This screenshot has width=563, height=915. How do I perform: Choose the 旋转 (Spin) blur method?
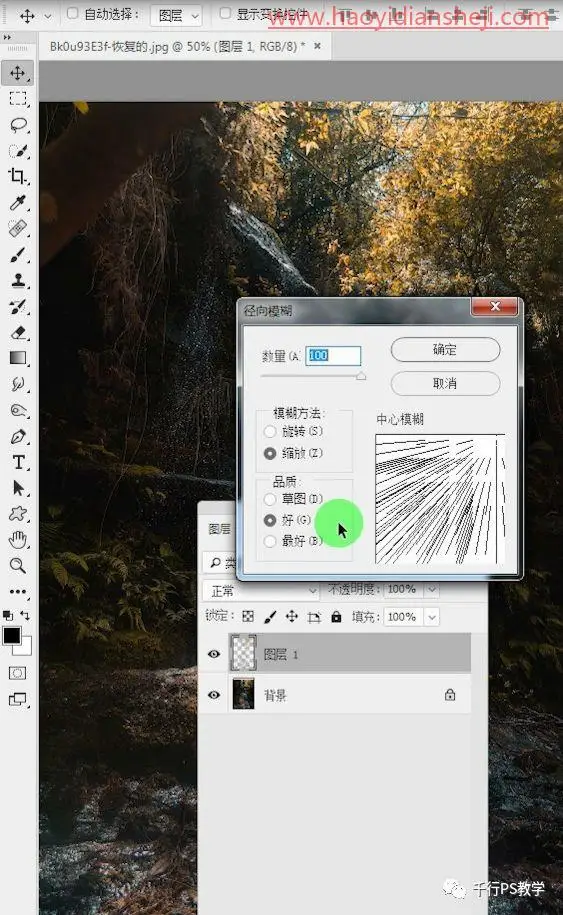(270, 432)
